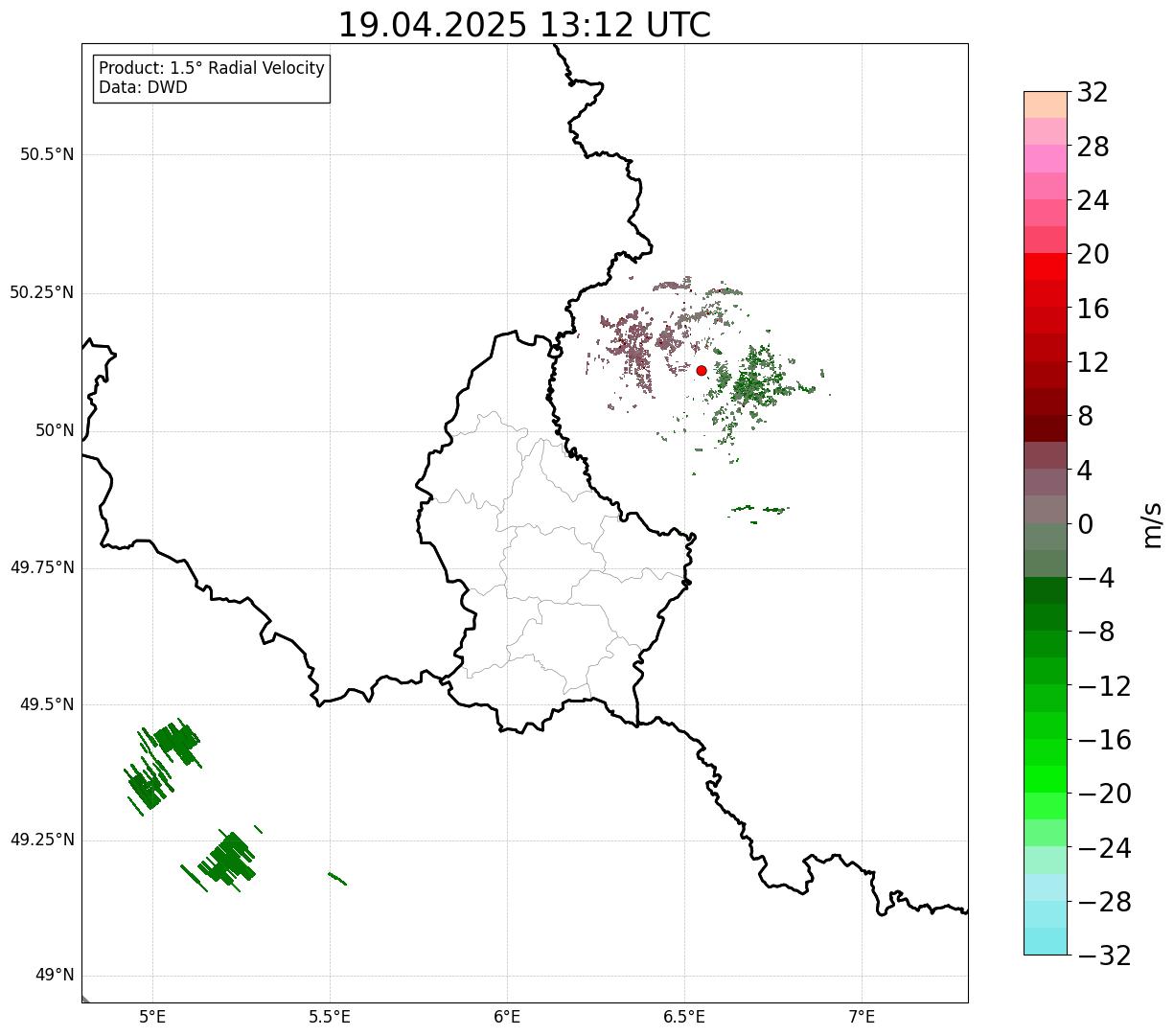Screen dimensions: 1174x1036
Task: Click the colorbar tick value −32
Action: (x=1104, y=955)
